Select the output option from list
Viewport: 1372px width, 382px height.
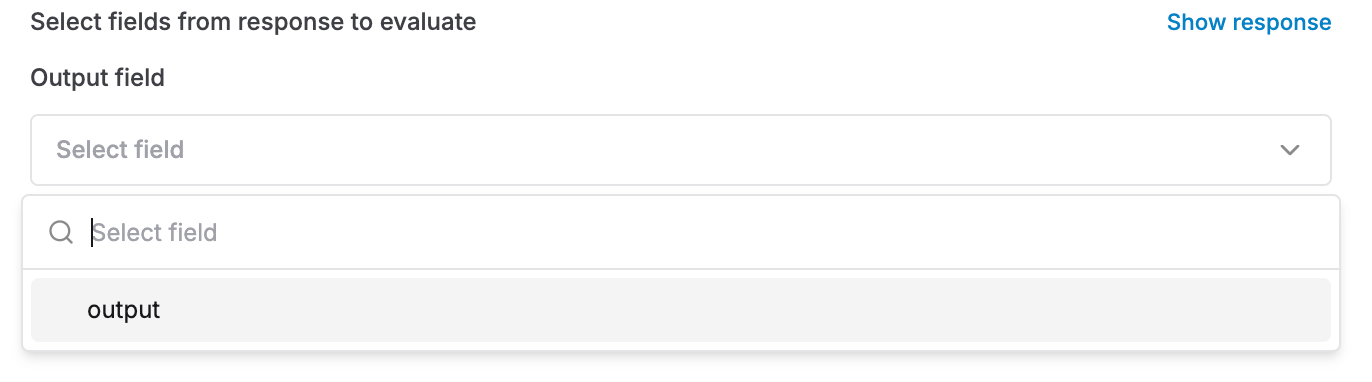click(680, 310)
